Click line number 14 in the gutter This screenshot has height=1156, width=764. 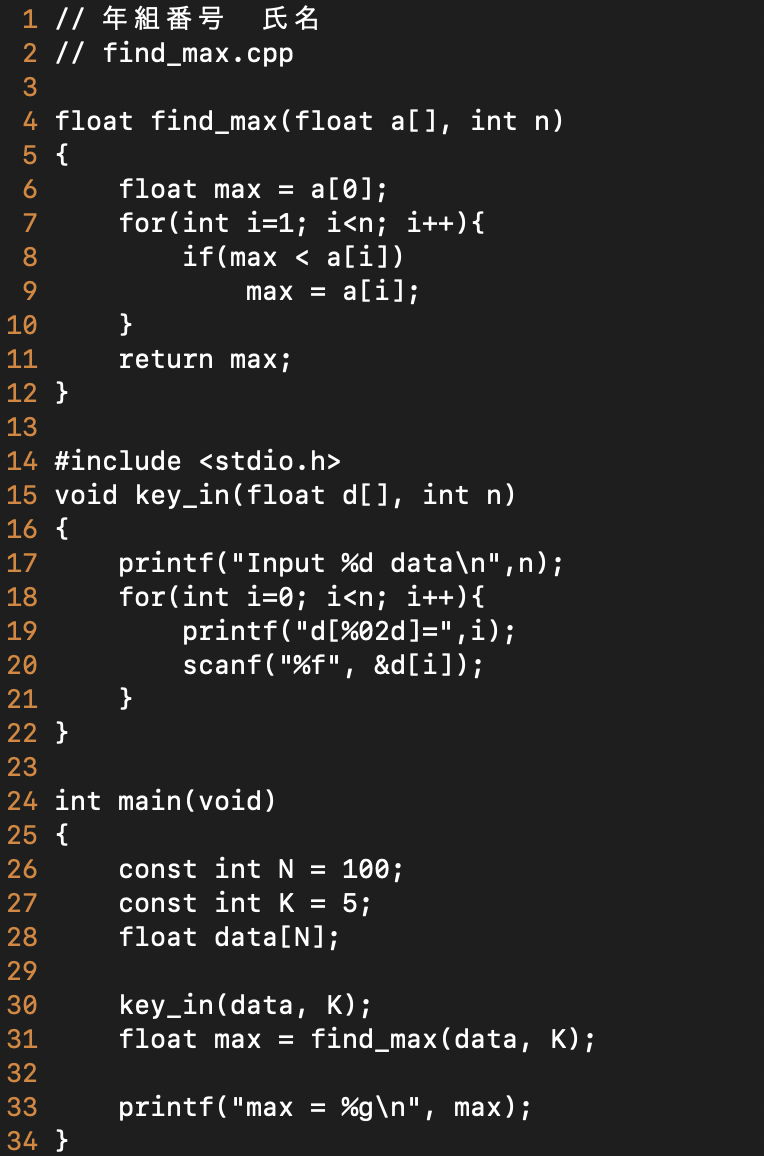coord(22,462)
